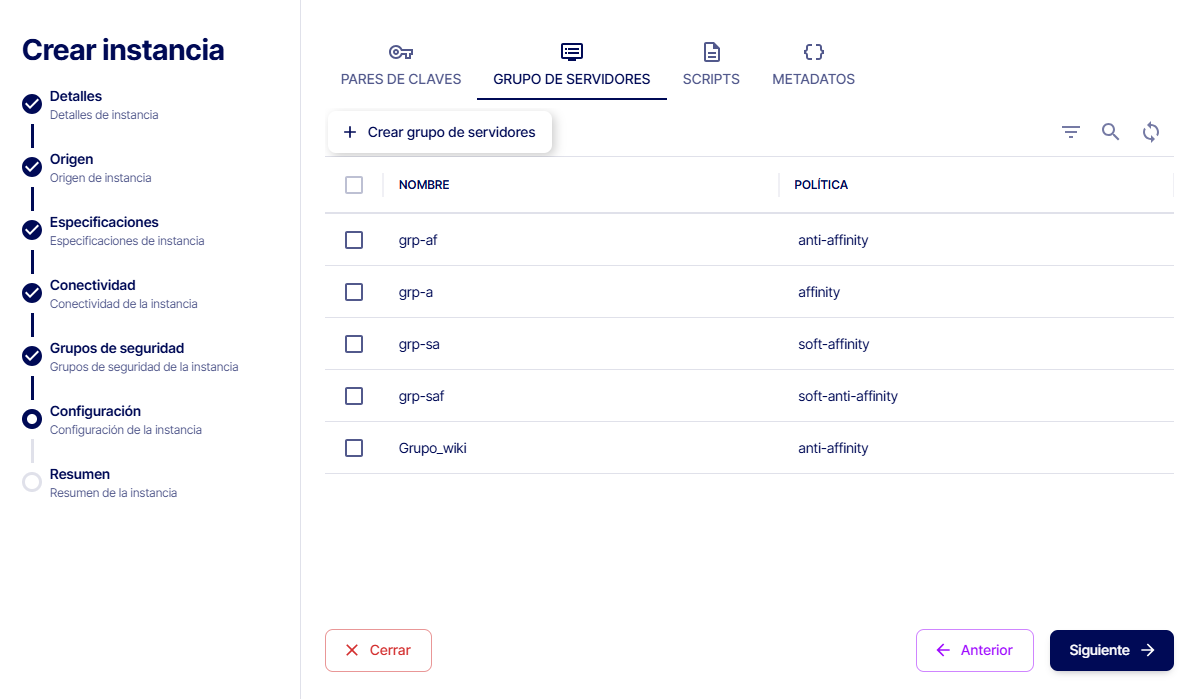
Task: Open the Metadatos tab
Action: pos(813,79)
